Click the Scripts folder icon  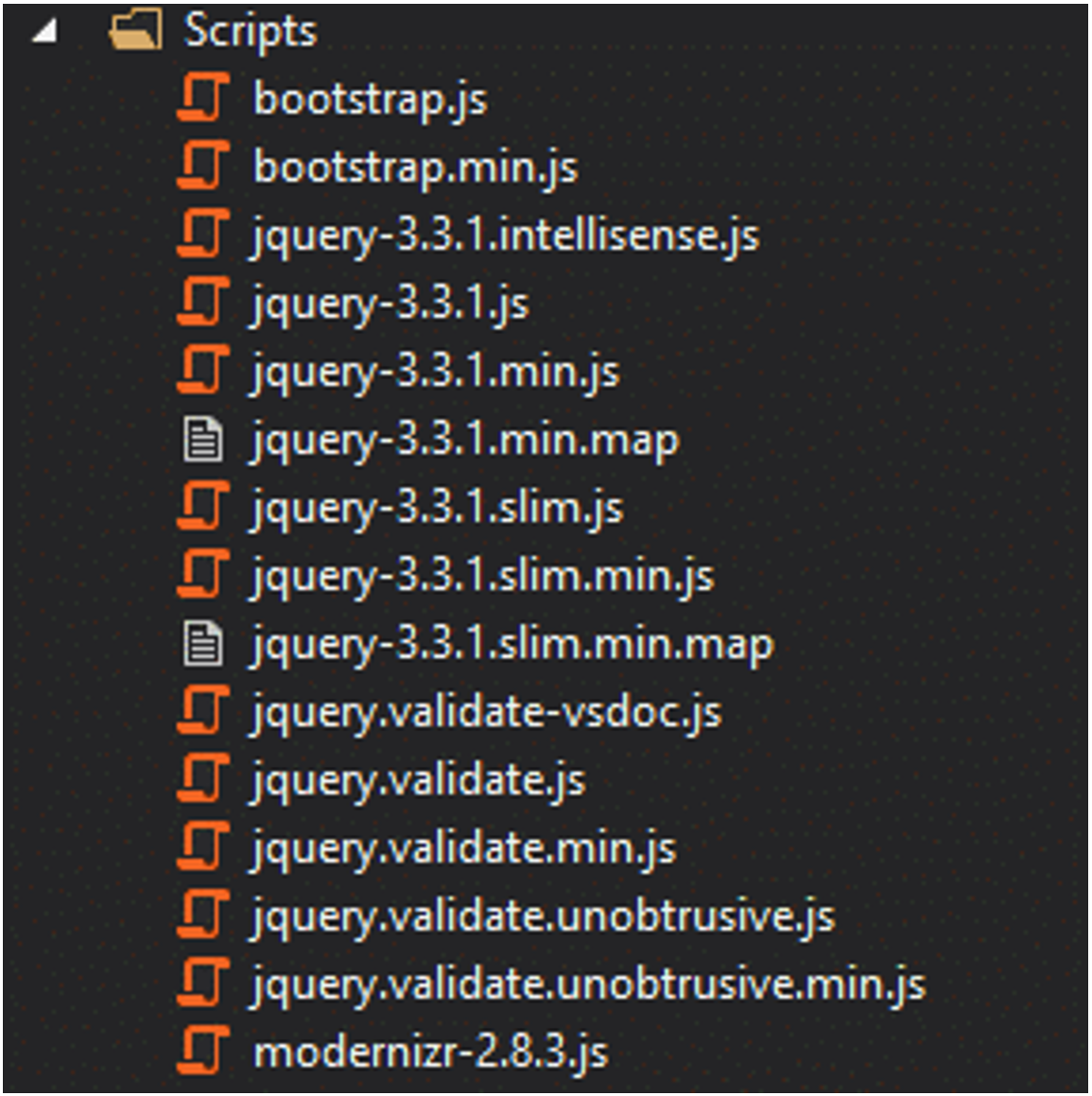(x=135, y=30)
